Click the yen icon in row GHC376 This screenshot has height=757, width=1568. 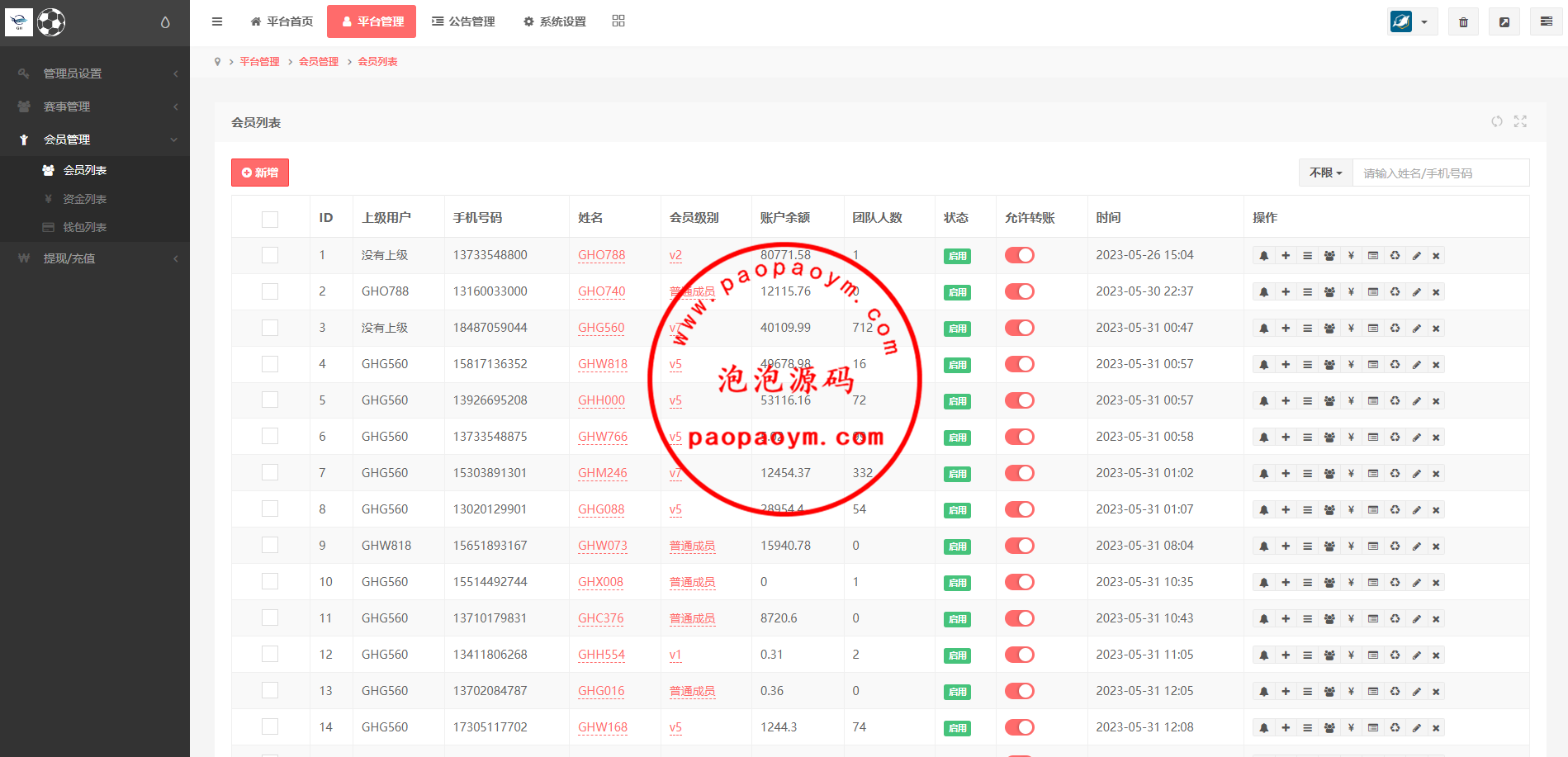[x=1351, y=619]
